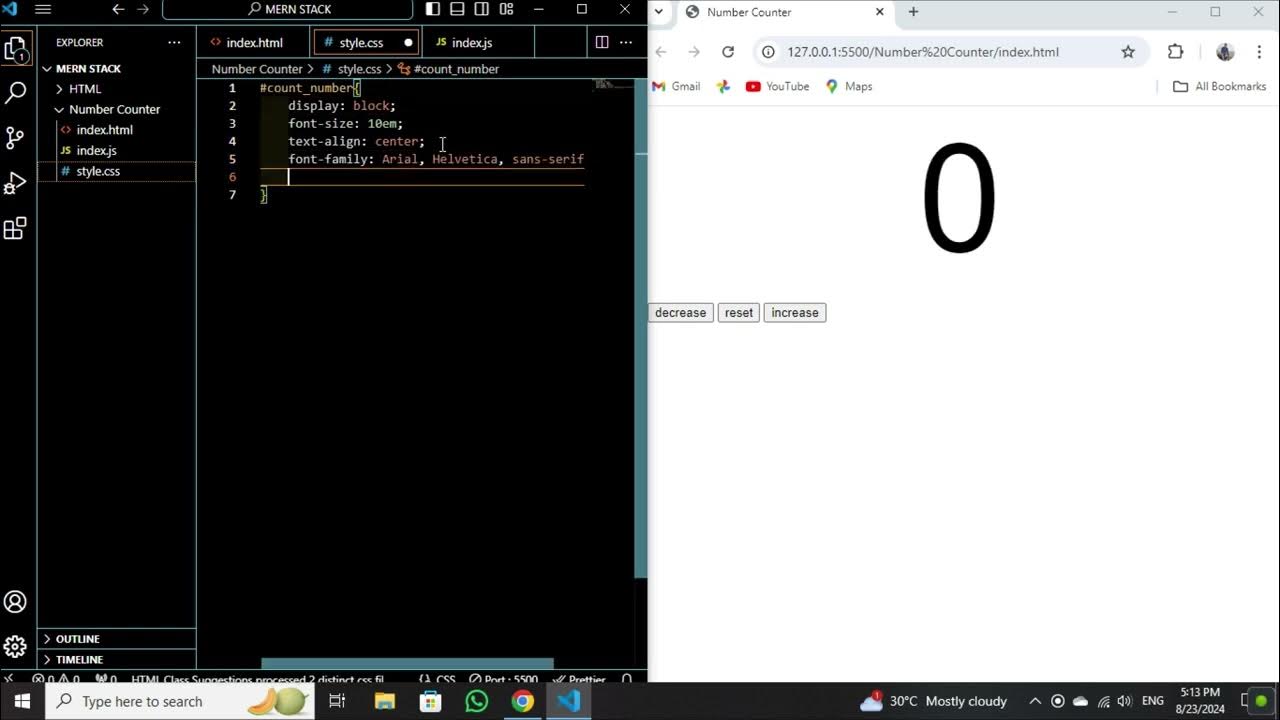1280x720 pixels.
Task: Open the Google Photos bookmark icon
Action: tap(723, 87)
